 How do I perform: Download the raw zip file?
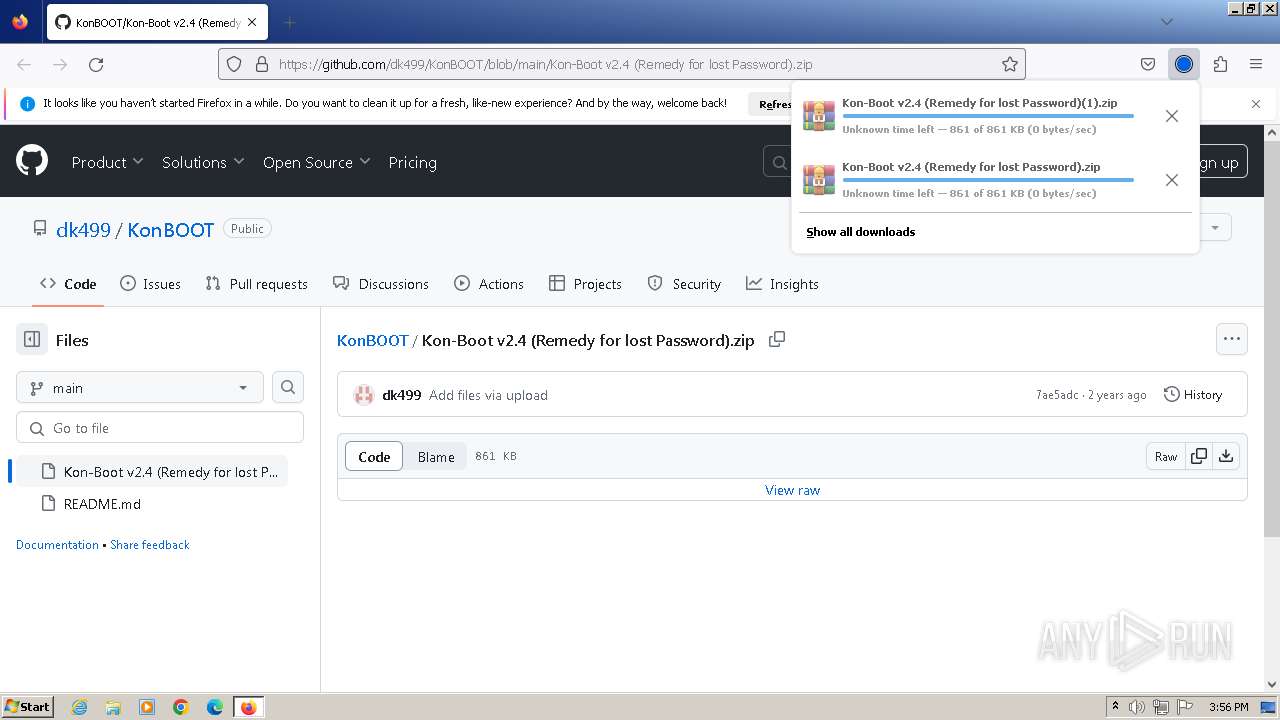coord(1226,456)
